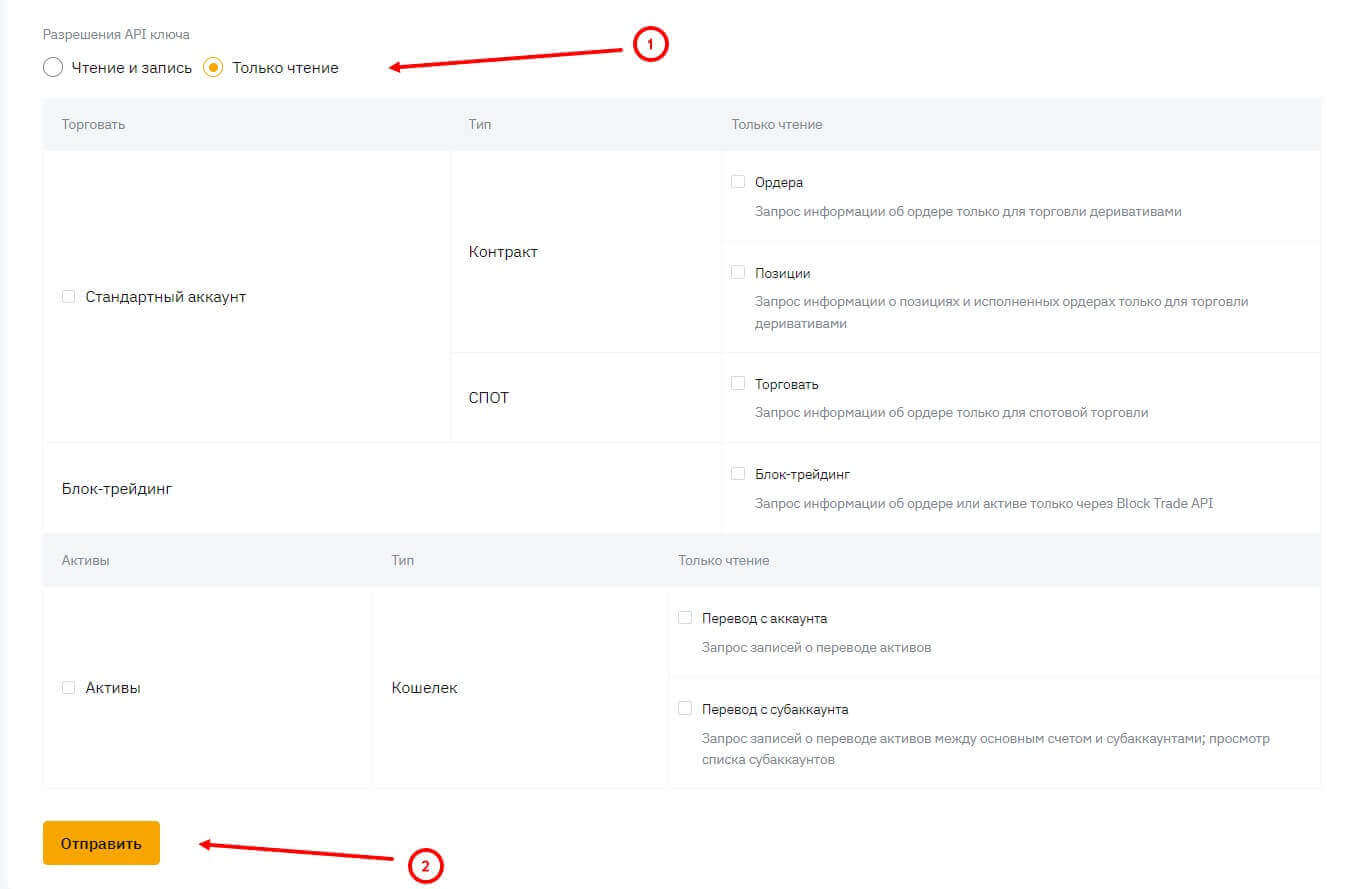The height and width of the screenshot is (889, 1349).
Task: Click the "Торговать" column header
Action: coord(93,125)
